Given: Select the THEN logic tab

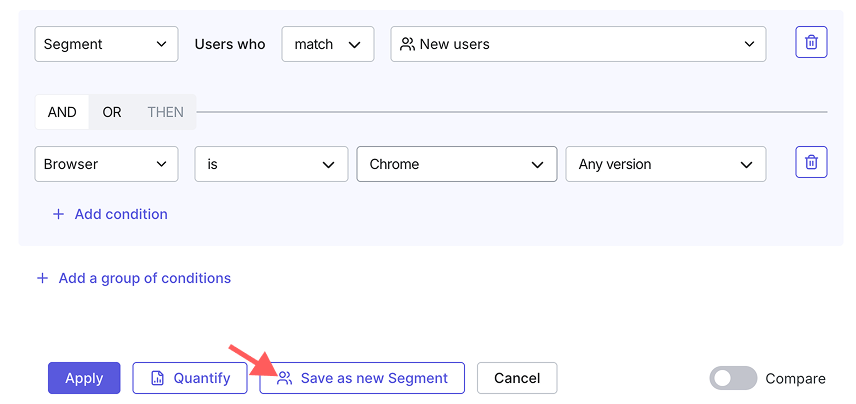Looking at the screenshot, I should tap(165, 112).
